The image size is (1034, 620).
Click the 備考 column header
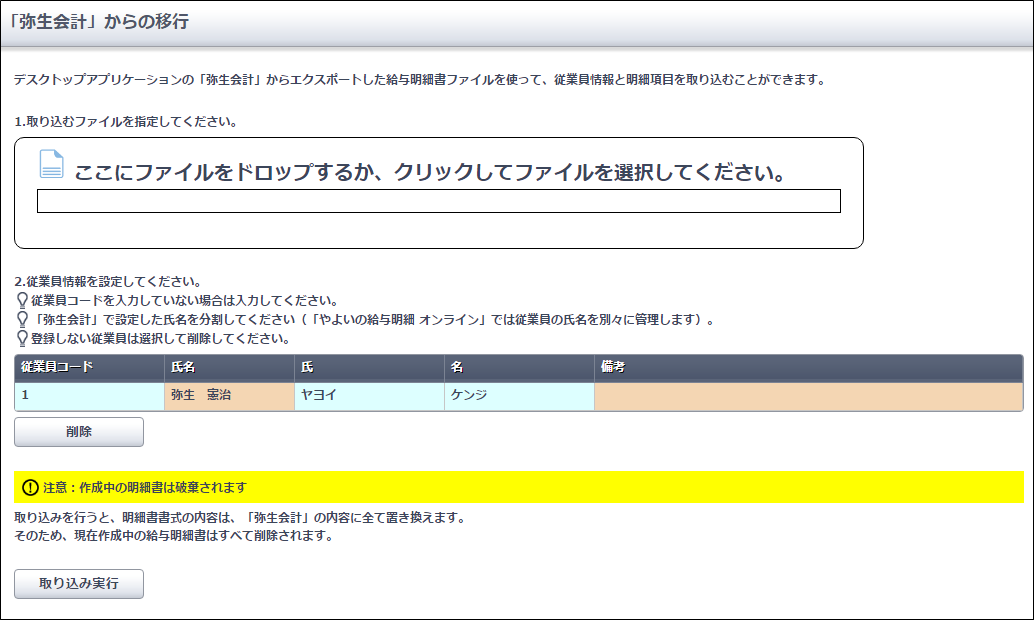pyautogui.click(x=809, y=368)
